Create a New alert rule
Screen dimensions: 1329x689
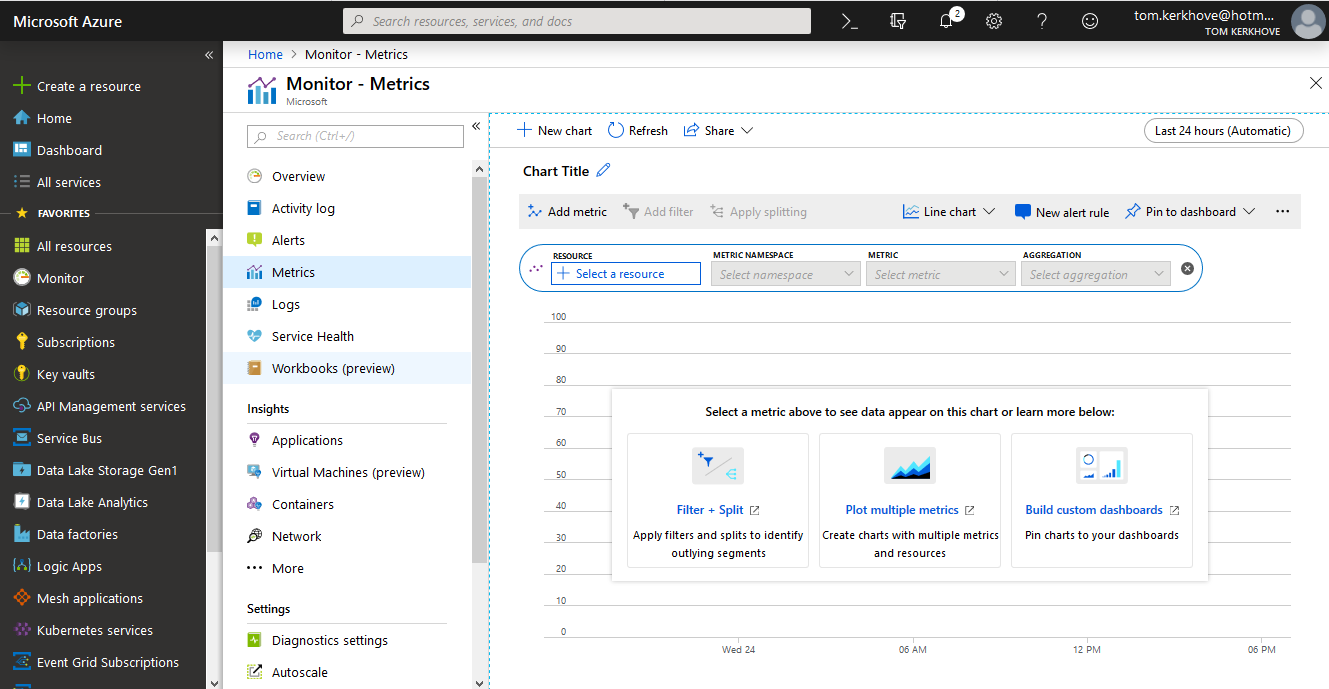coord(1062,212)
